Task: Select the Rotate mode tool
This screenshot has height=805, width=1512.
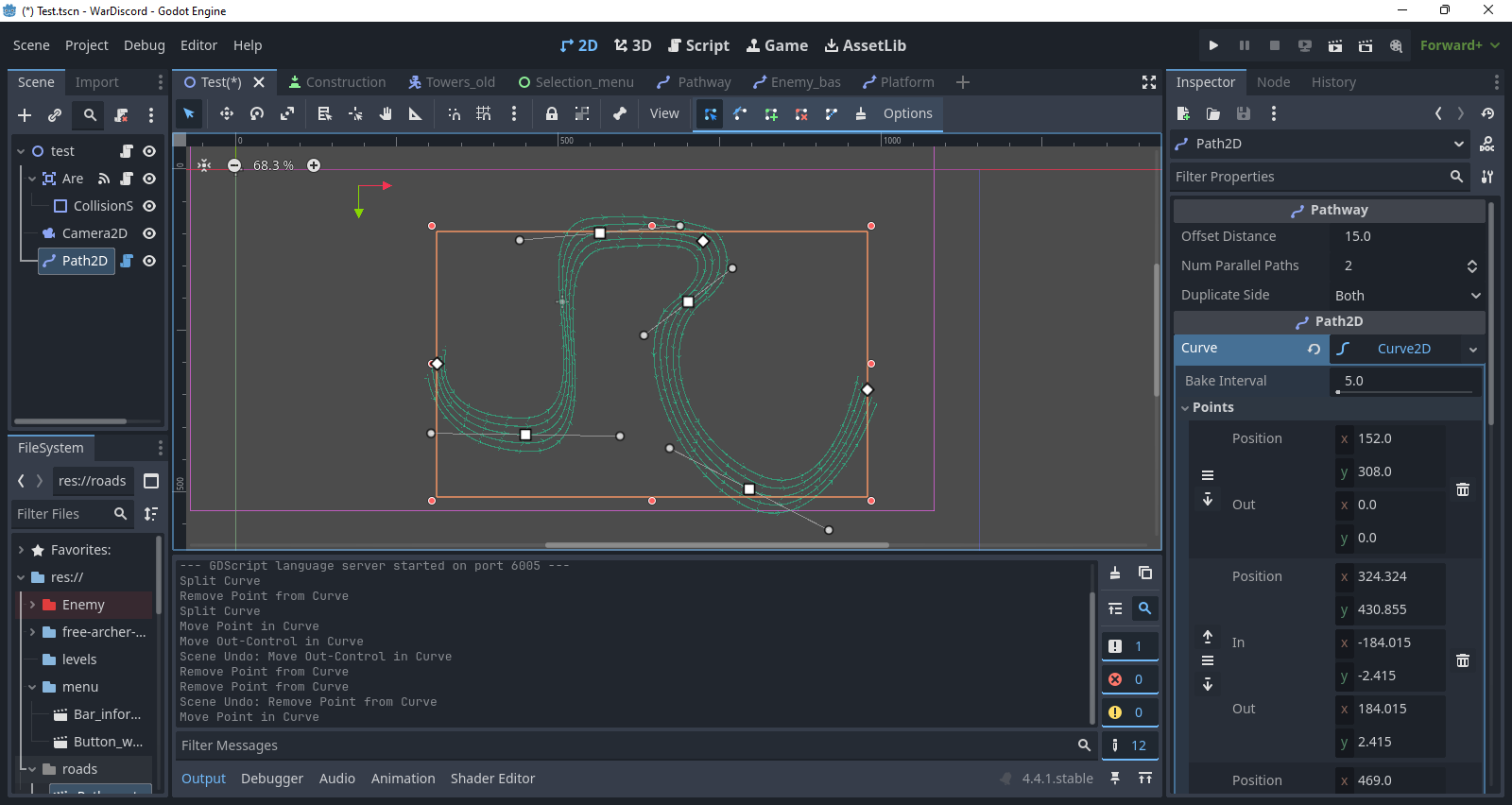Action: tap(256, 113)
